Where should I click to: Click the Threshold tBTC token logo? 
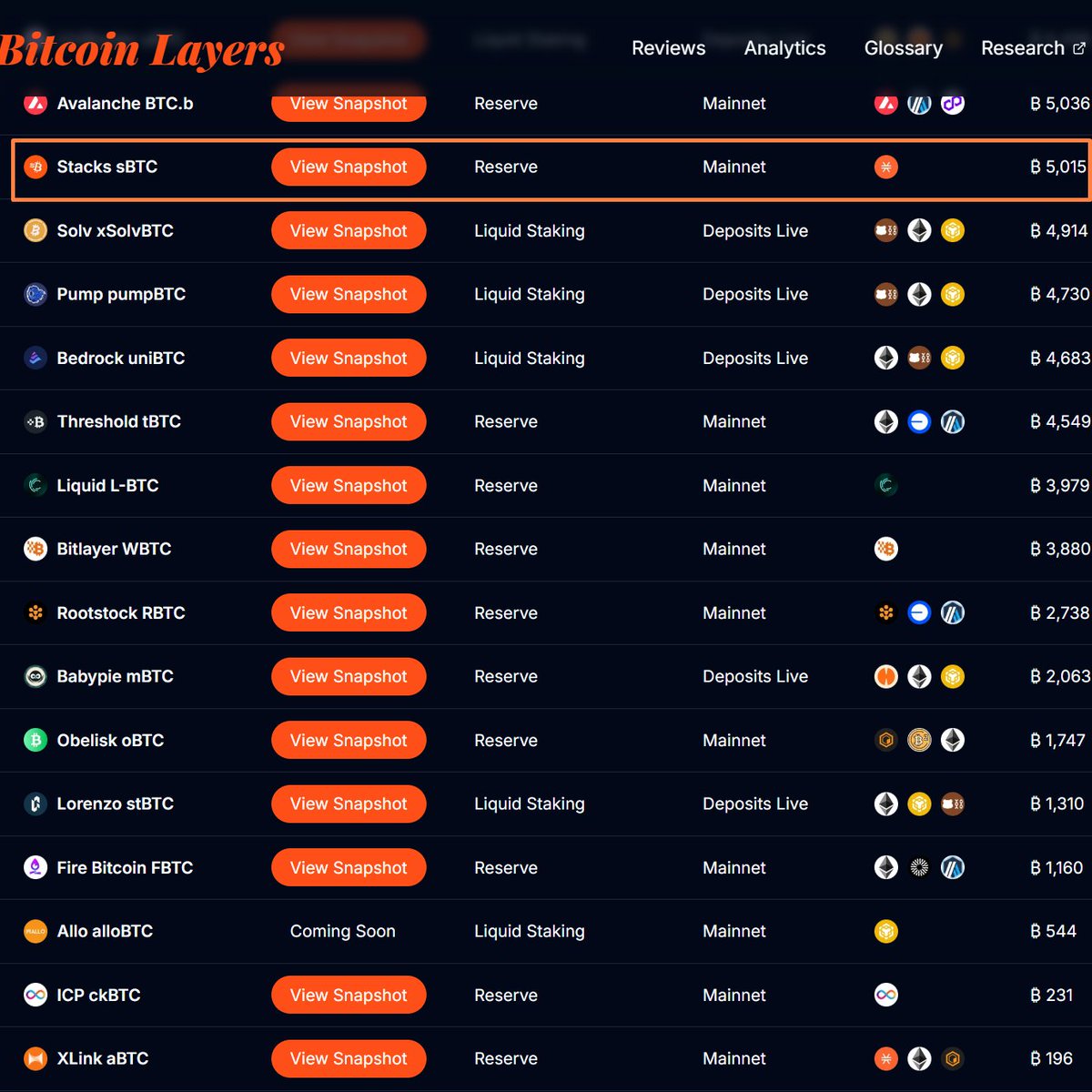[35, 422]
